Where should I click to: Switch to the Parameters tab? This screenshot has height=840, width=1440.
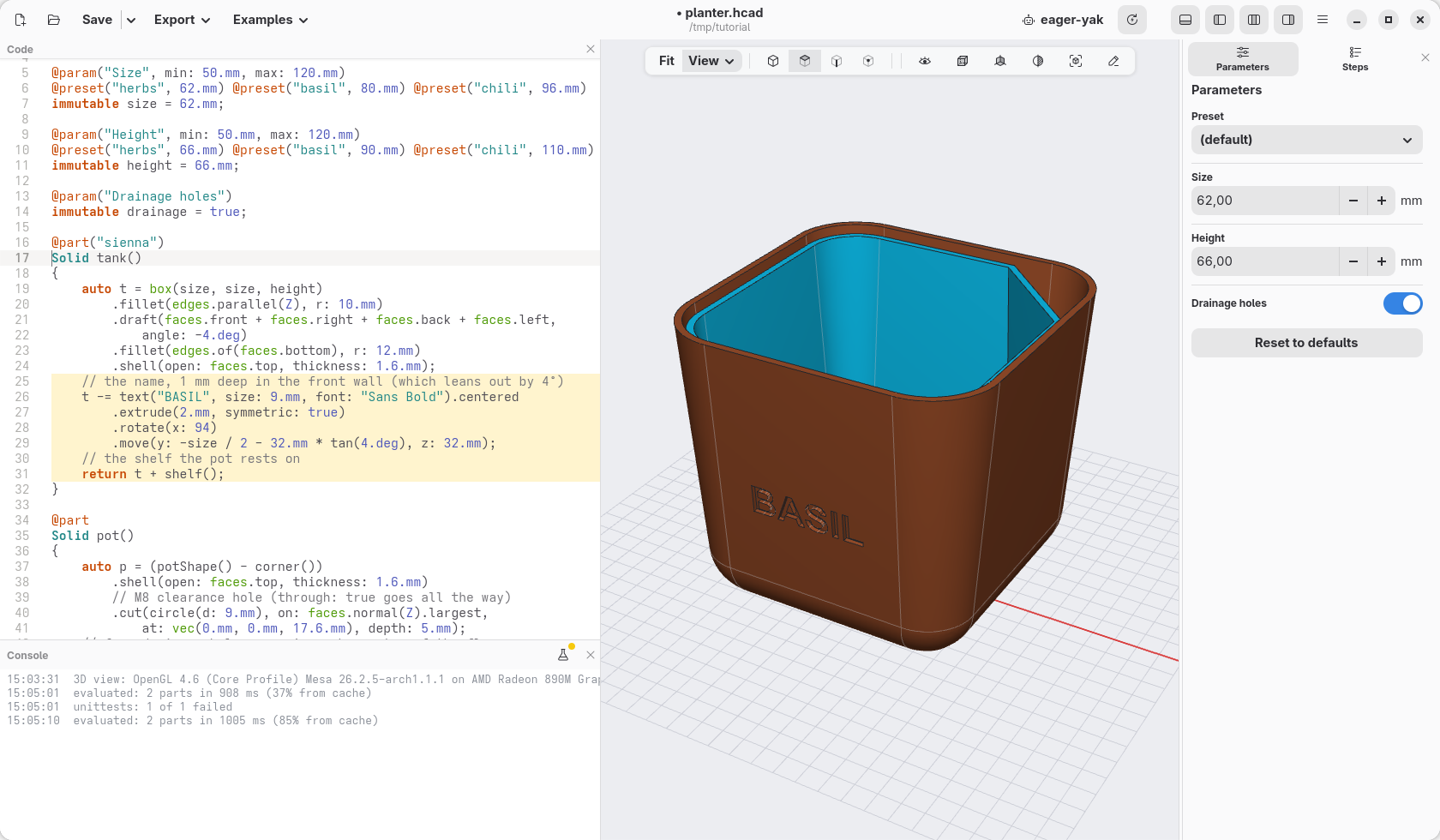coord(1243,59)
